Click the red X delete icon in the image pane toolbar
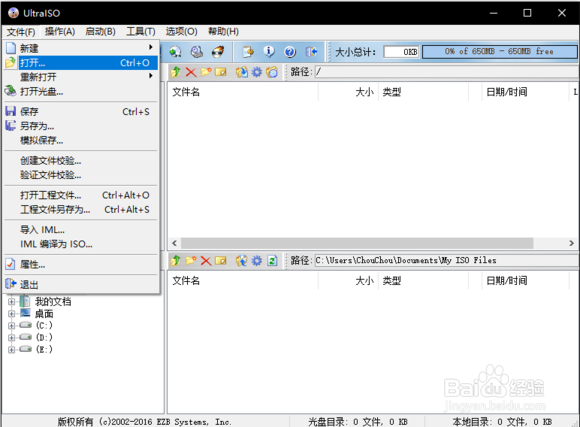The height and width of the screenshot is (427, 580). [x=191, y=72]
